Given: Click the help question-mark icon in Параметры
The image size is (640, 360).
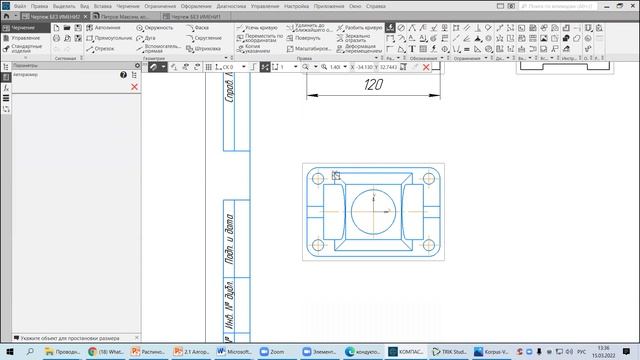Looking at the screenshot, I should point(123,75).
